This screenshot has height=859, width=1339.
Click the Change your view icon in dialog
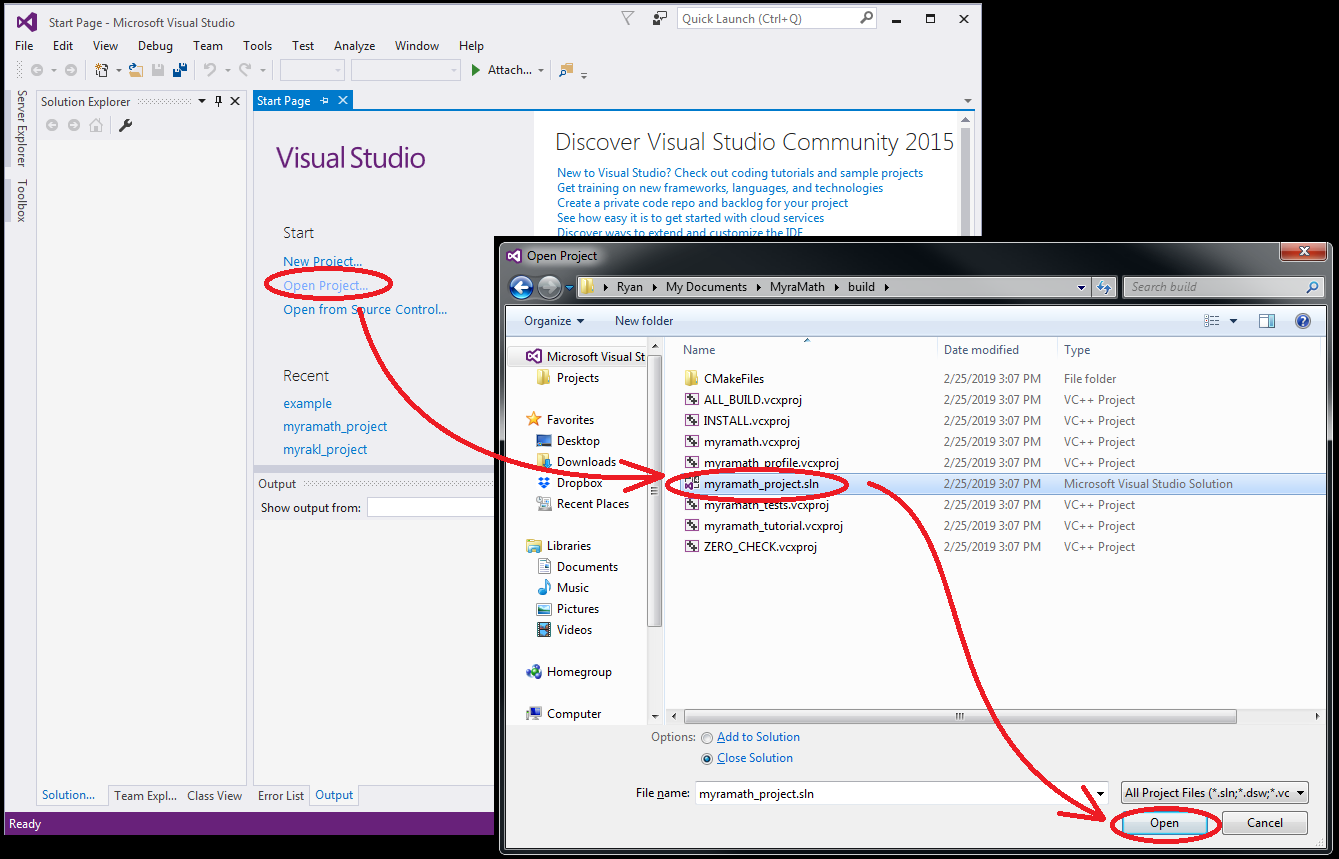coord(1212,321)
